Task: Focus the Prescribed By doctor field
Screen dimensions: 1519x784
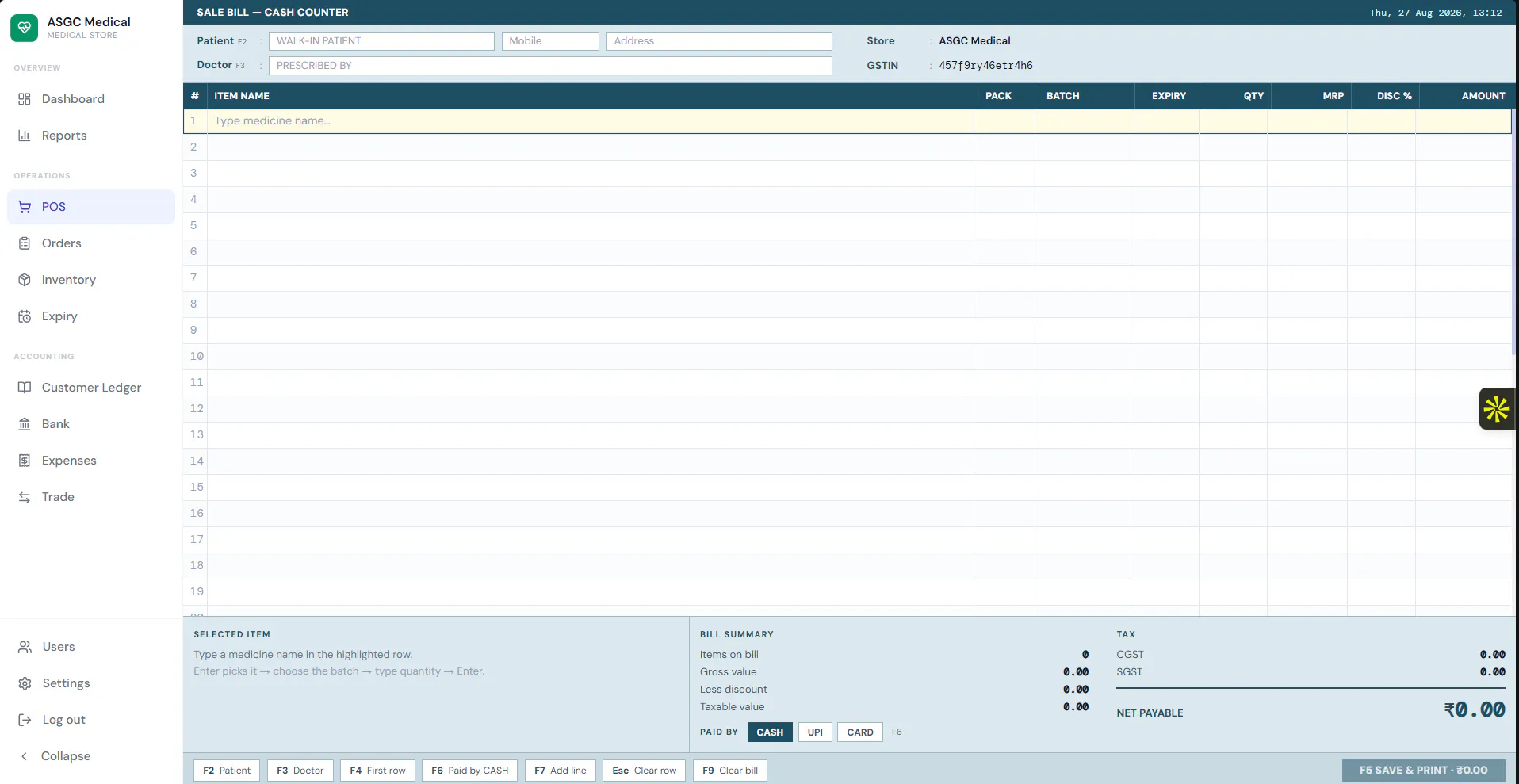Action: (x=550, y=66)
